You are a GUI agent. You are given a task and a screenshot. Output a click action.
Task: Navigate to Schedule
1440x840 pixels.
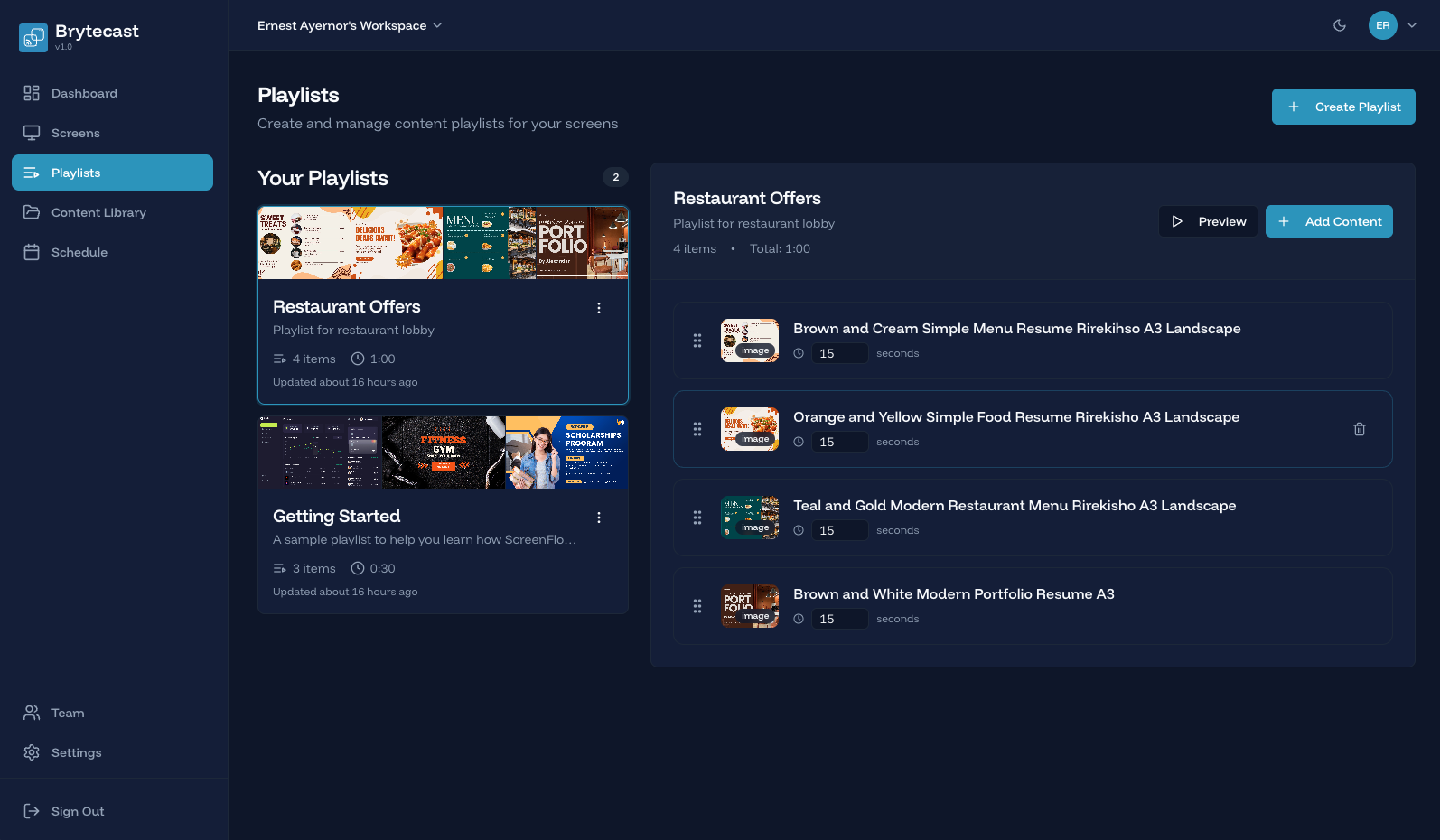pos(112,252)
